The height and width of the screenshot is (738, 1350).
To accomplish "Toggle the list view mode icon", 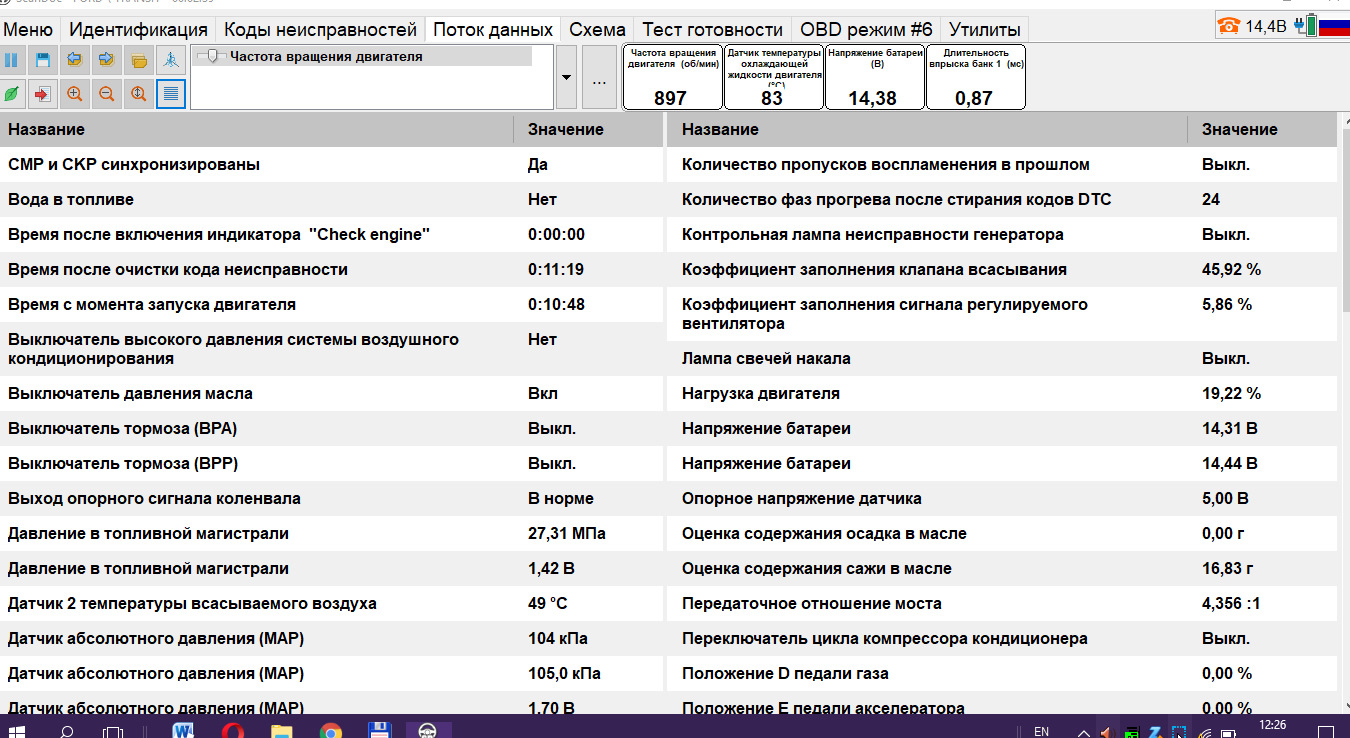I will point(171,93).
